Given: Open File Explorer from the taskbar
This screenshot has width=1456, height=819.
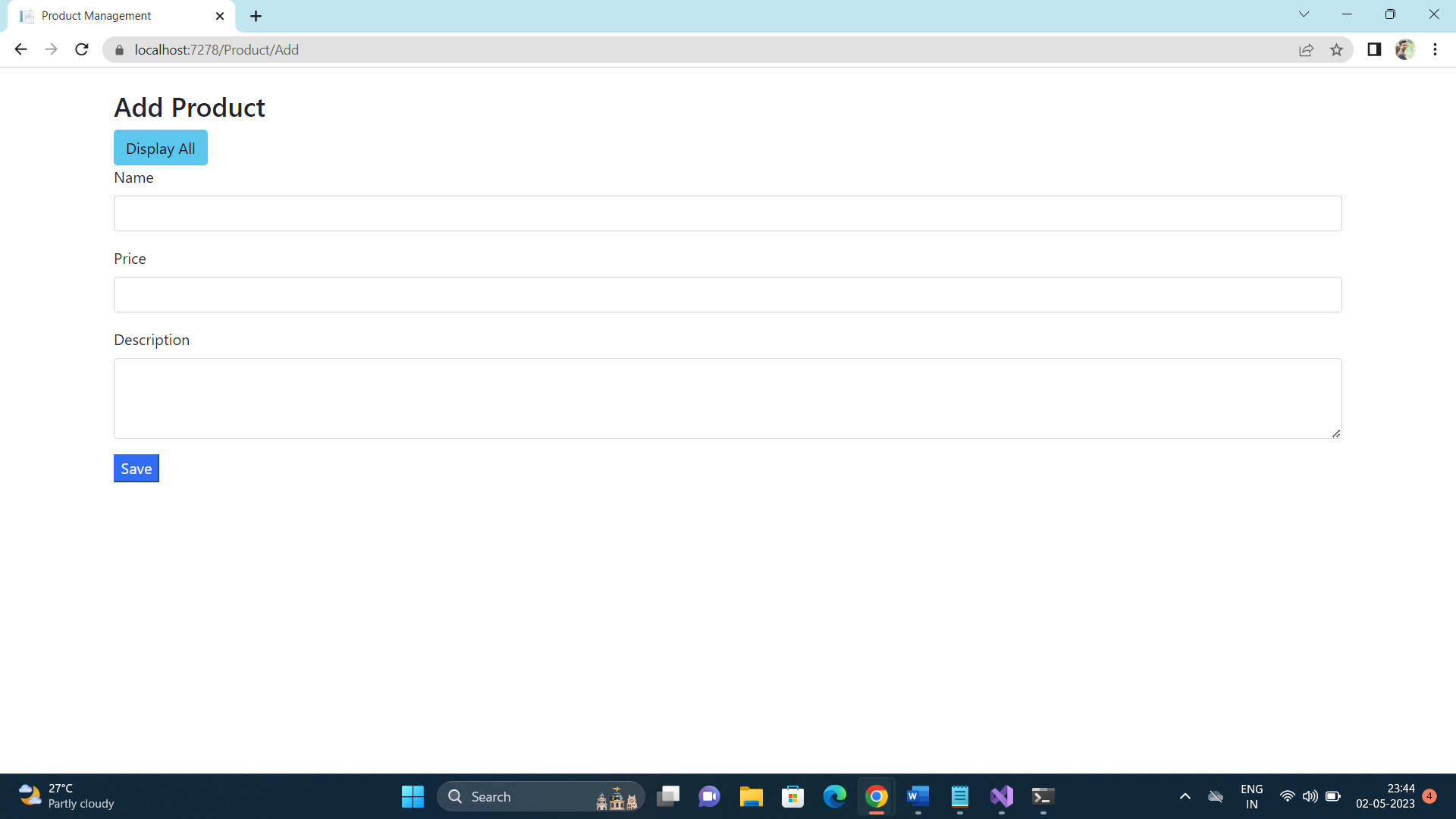Looking at the screenshot, I should pyautogui.click(x=752, y=796).
